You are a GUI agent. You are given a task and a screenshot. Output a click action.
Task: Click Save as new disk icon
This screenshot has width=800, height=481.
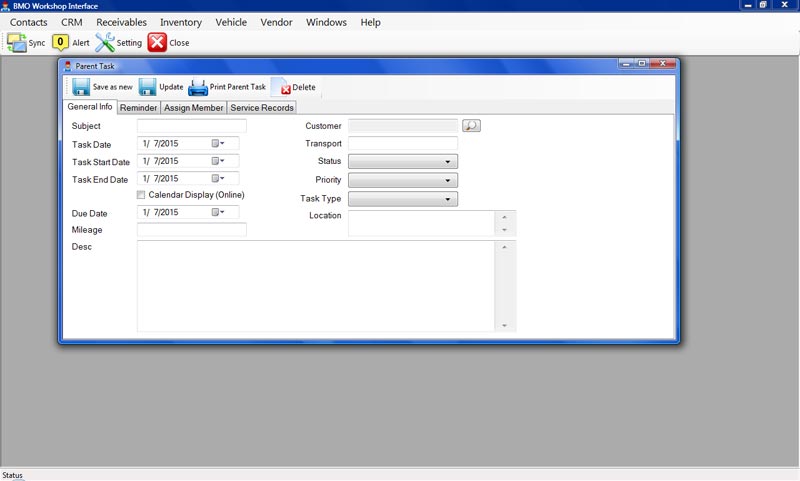click(81, 87)
